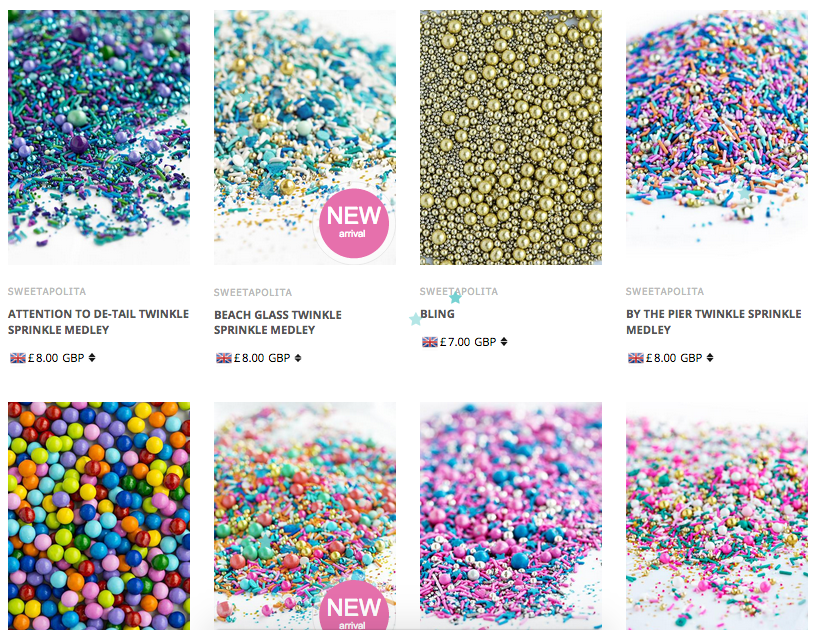Select the Sweetapolita brand label above Bling
Viewport: 818px width, 630px height.
pyautogui.click(x=459, y=292)
